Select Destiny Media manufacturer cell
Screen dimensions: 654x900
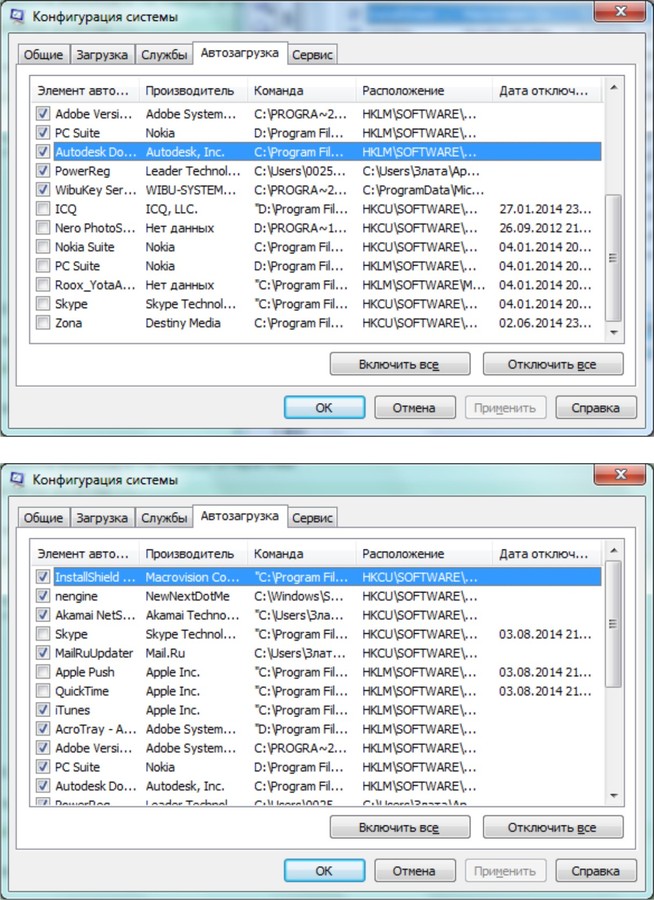tap(183, 323)
